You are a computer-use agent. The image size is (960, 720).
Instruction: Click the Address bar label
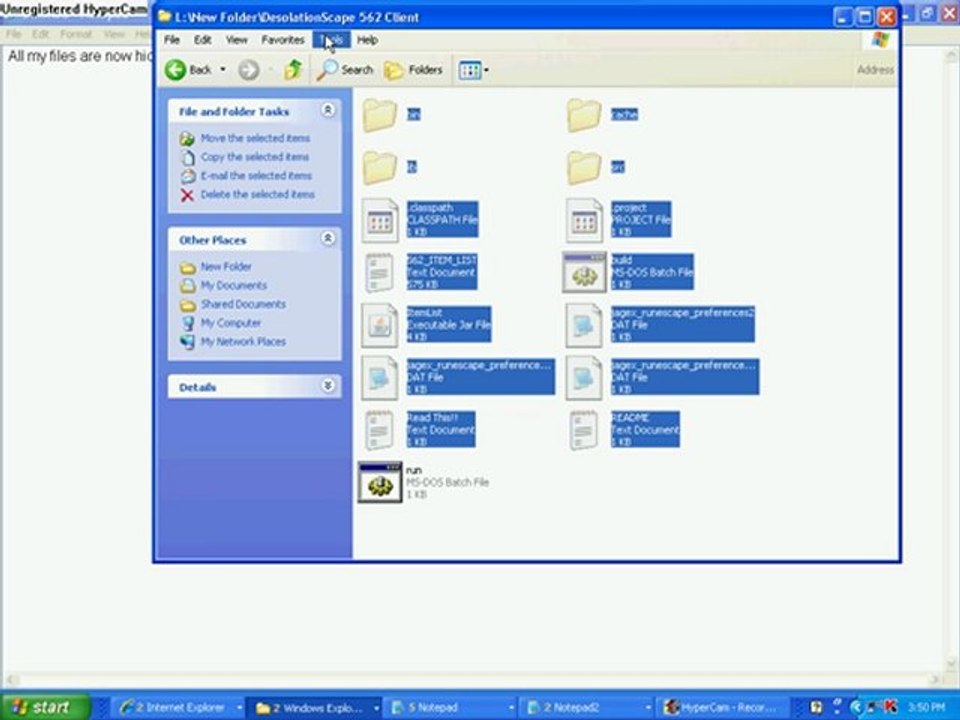876,70
